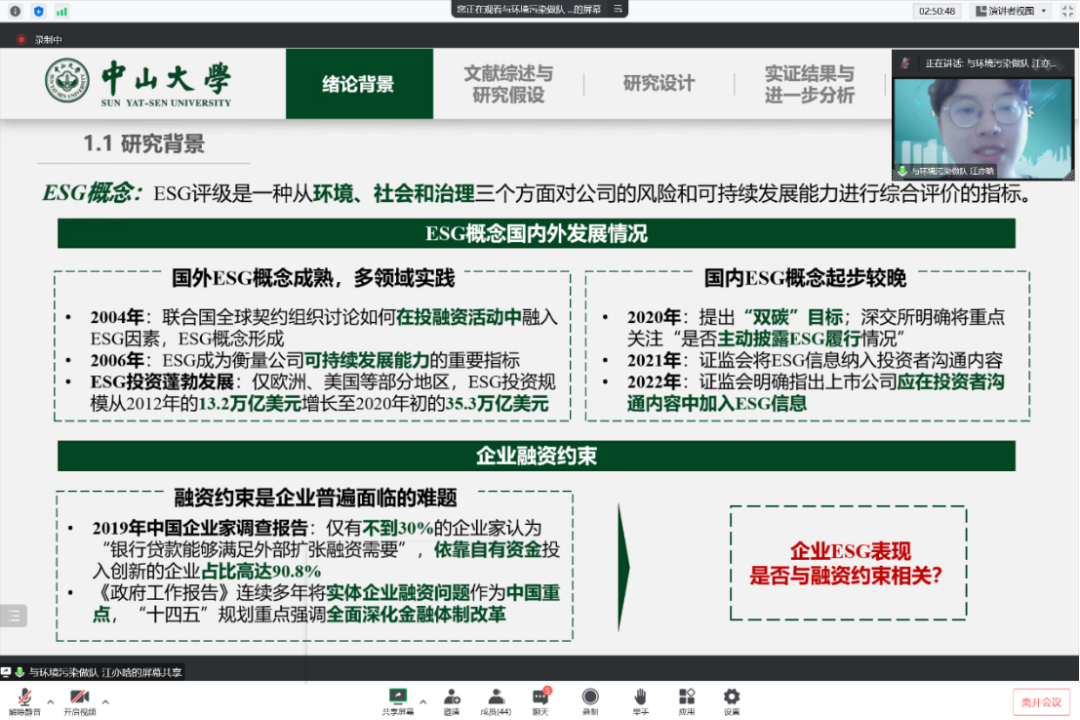
Task: Click the blue security shield icon
Action: [39, 11]
